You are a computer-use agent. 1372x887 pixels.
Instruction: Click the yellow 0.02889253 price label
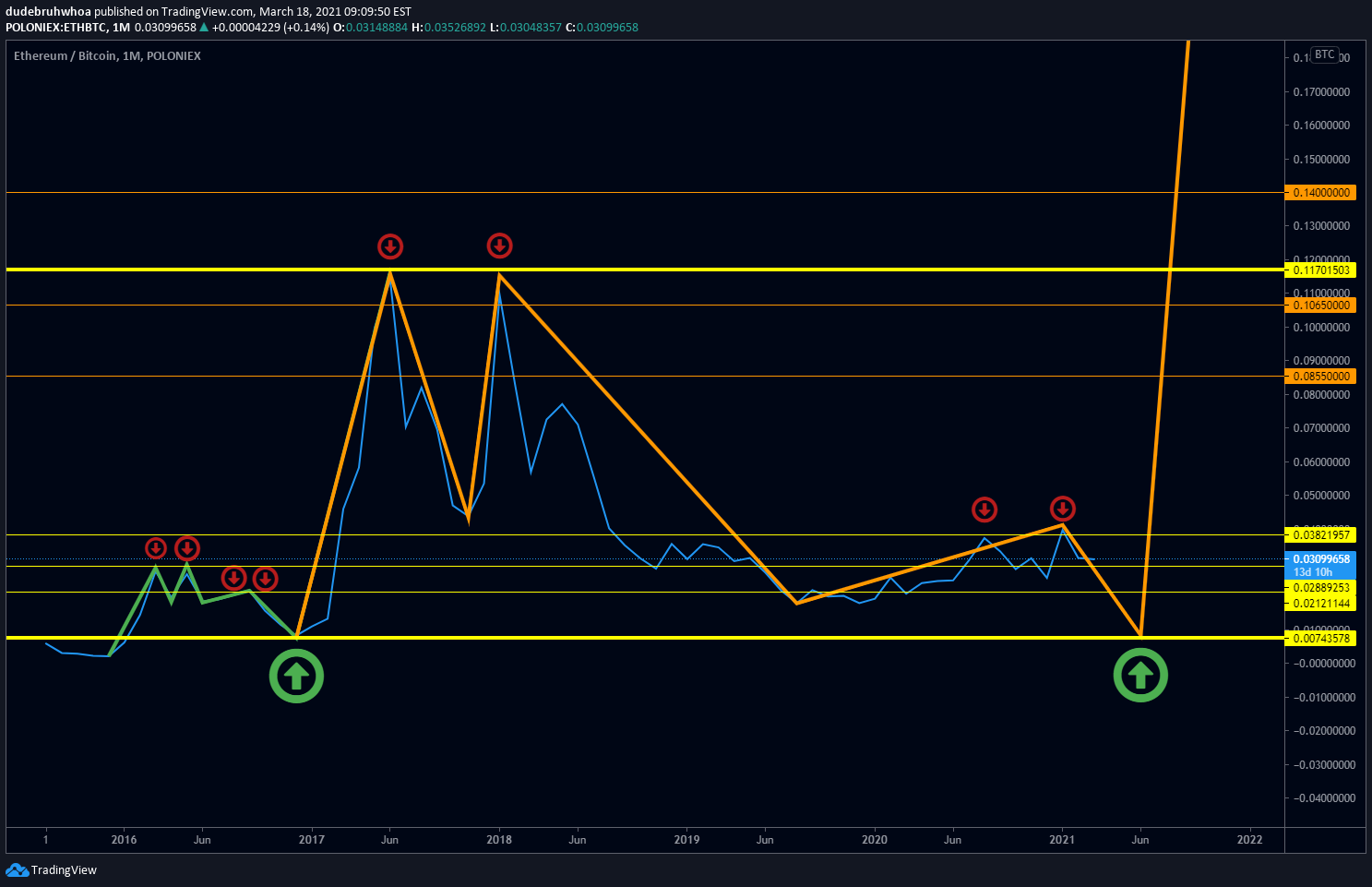click(1320, 588)
